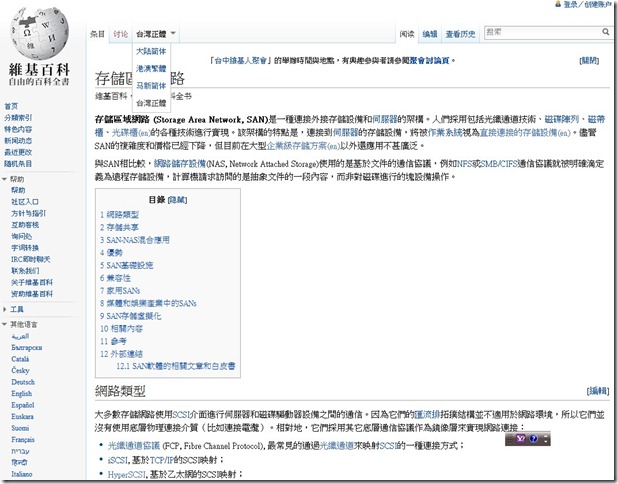Click the search magnifier icon
Viewport: 618px width, 484px height.
pos(605,32)
